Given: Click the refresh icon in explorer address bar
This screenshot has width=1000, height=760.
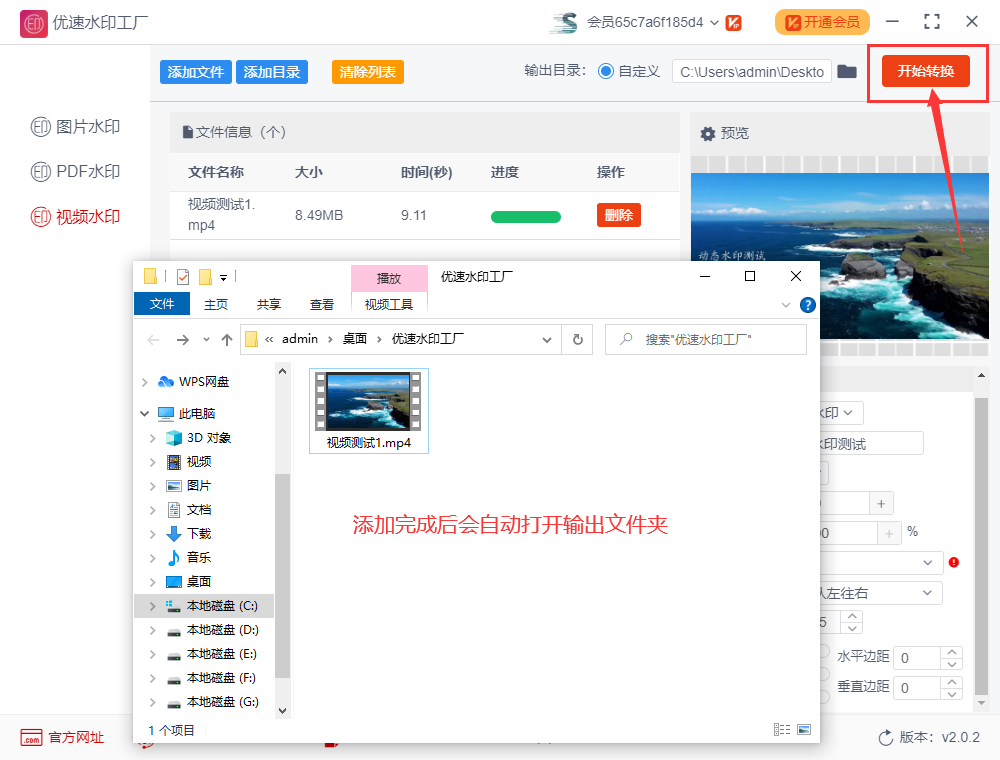Looking at the screenshot, I should coord(578,339).
